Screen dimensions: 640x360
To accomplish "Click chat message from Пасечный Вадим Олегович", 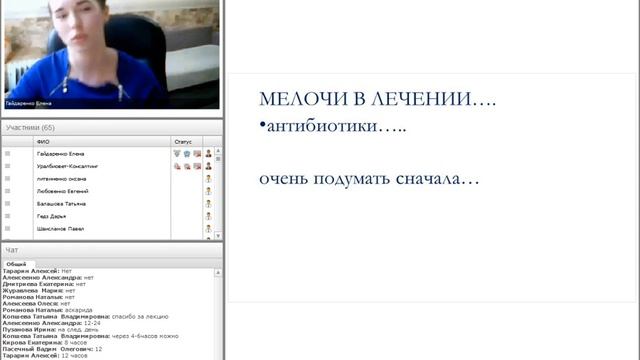I will (x=52, y=349).
